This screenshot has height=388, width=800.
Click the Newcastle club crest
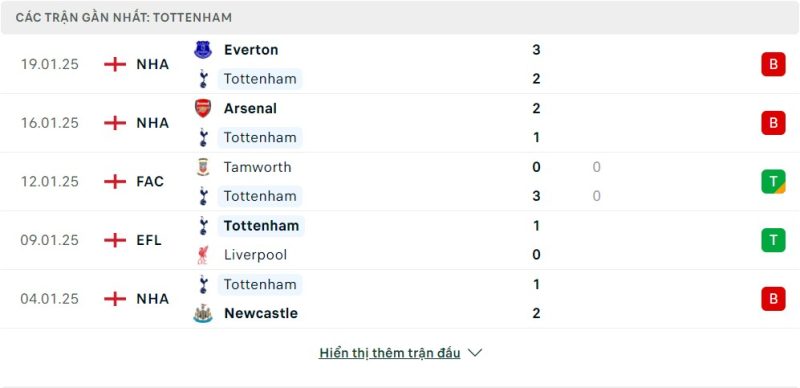coord(203,313)
